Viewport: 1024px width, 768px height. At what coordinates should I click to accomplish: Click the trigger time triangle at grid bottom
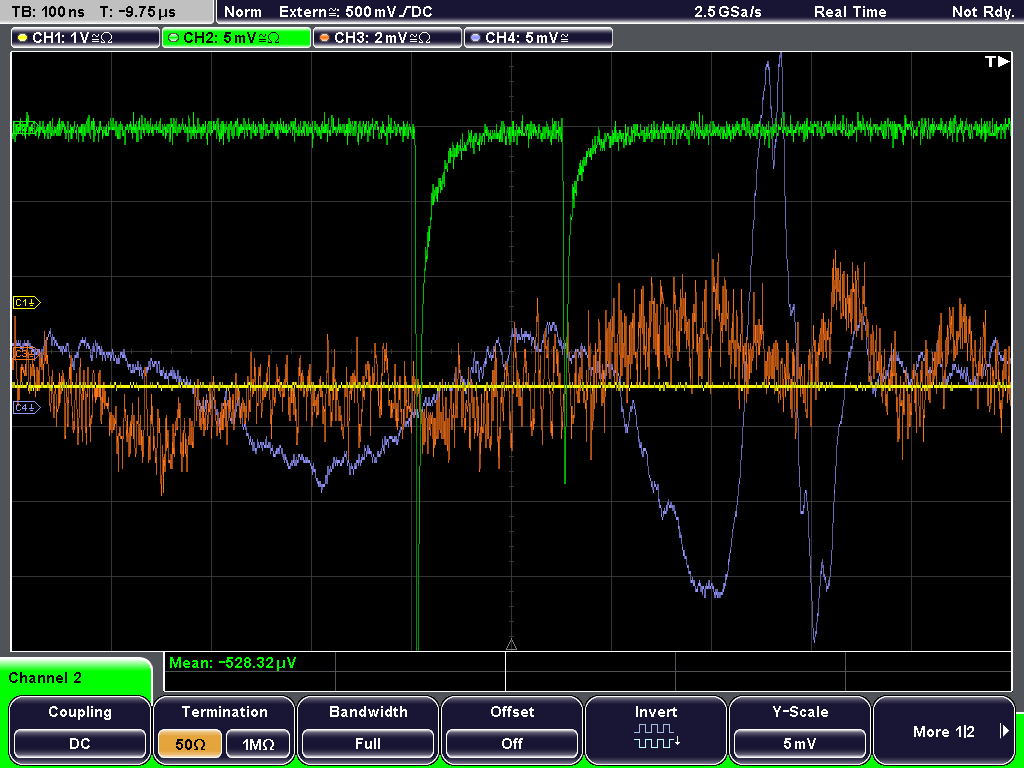[x=511, y=645]
